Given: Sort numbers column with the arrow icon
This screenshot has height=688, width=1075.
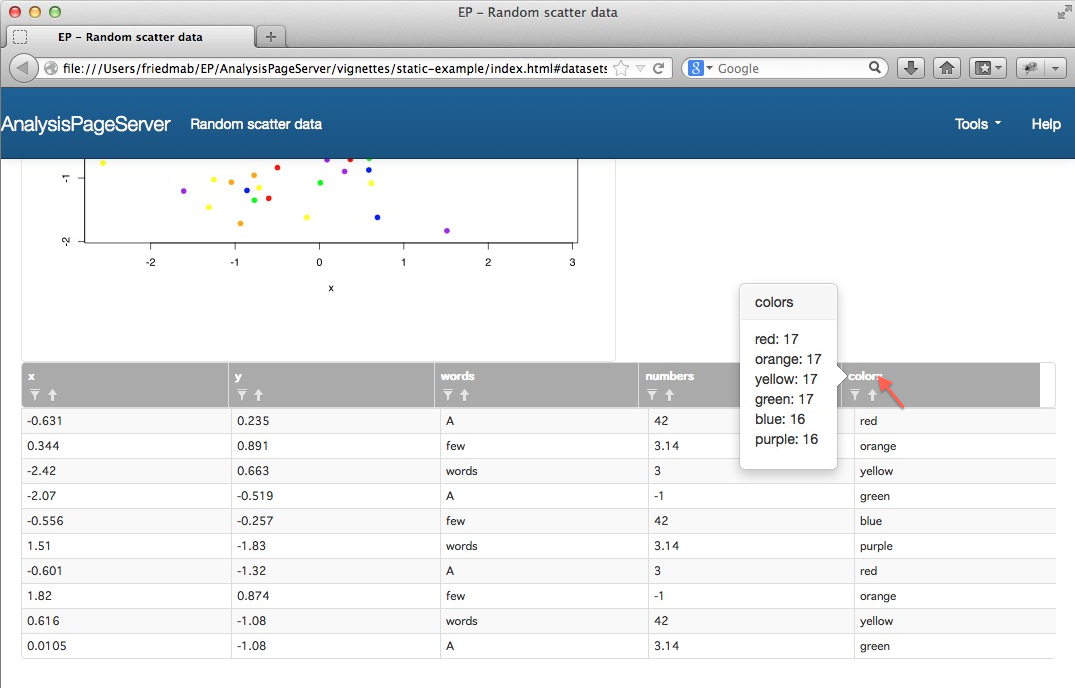Looking at the screenshot, I should click(x=669, y=395).
